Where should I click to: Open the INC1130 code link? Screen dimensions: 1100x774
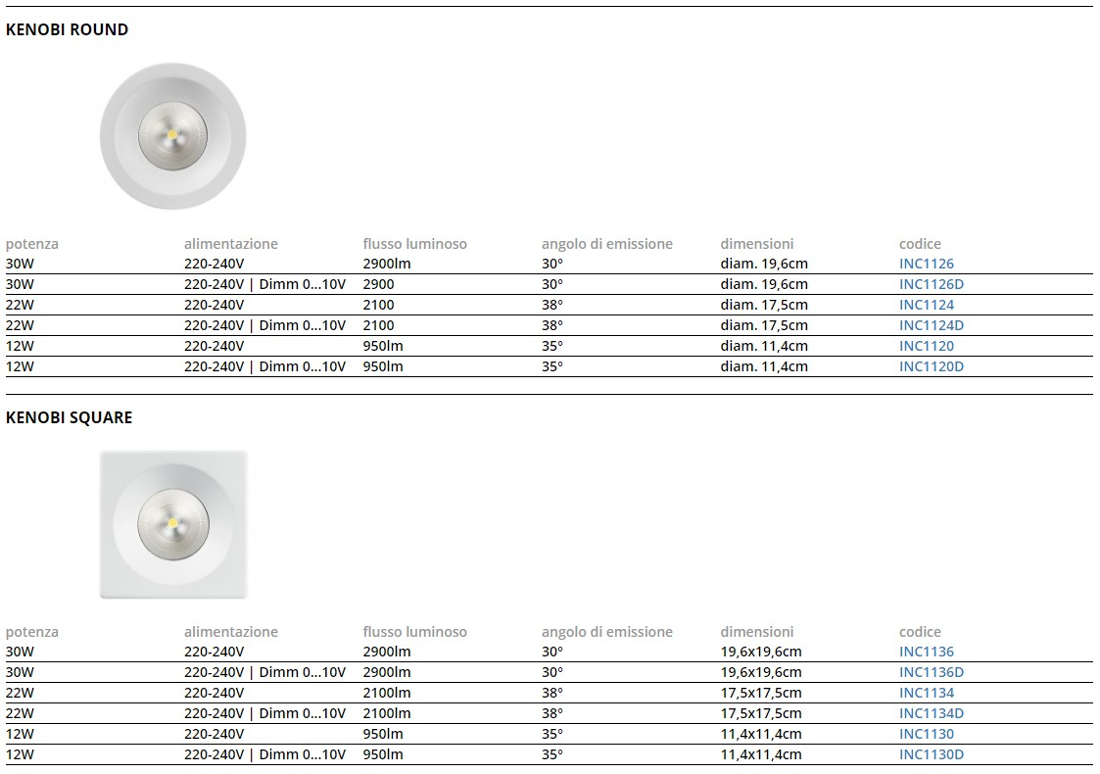coord(926,734)
